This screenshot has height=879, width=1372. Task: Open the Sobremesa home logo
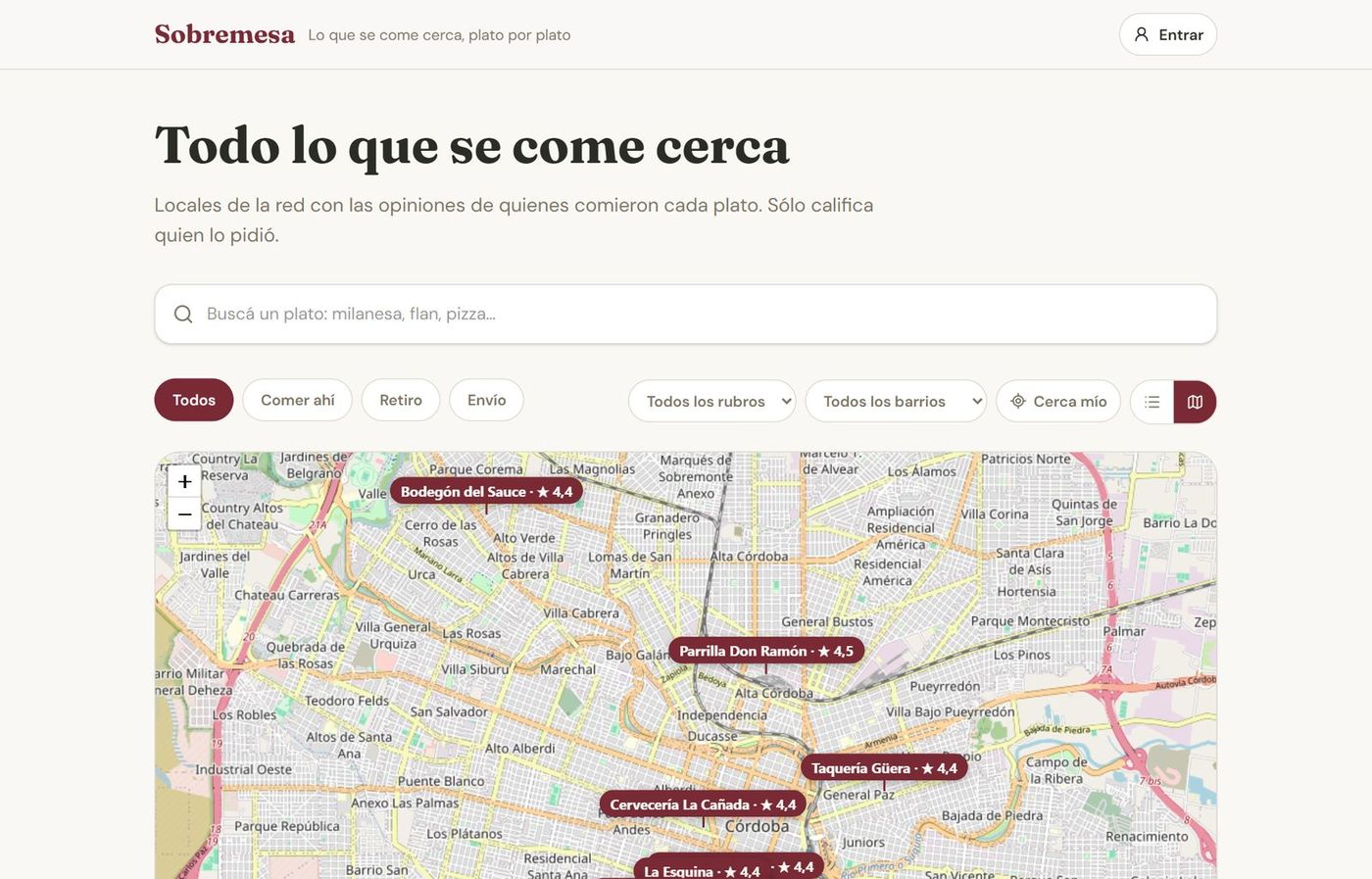(x=224, y=34)
